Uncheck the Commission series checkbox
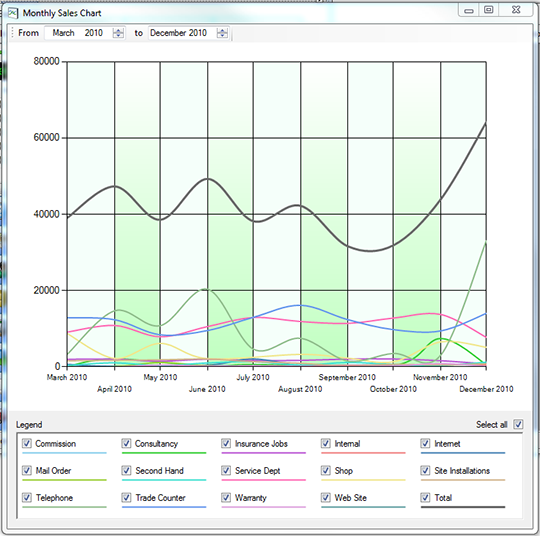This screenshot has height=536, width=540. (27, 443)
